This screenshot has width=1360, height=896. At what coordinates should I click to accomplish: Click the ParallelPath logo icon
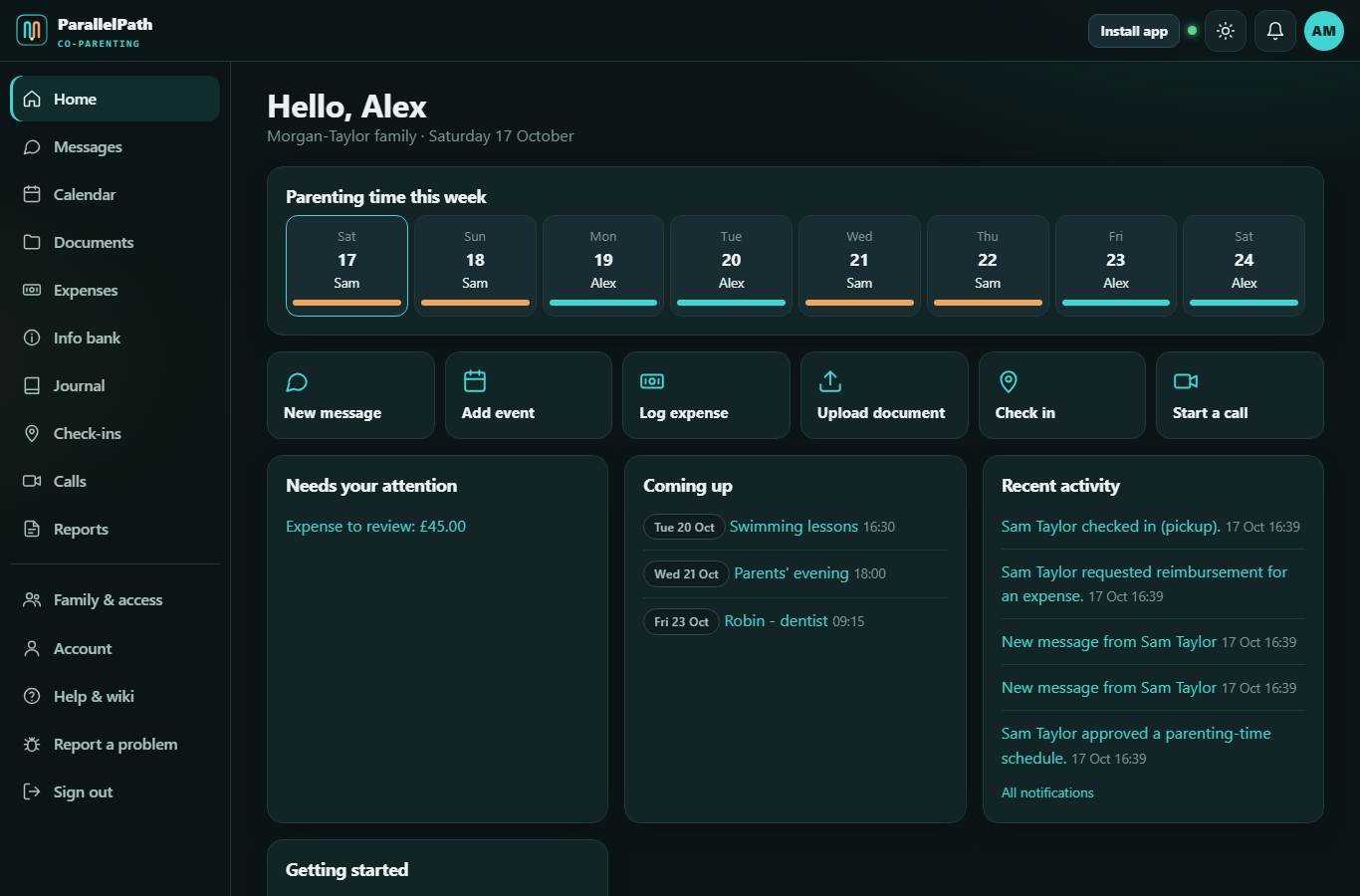tap(32, 31)
